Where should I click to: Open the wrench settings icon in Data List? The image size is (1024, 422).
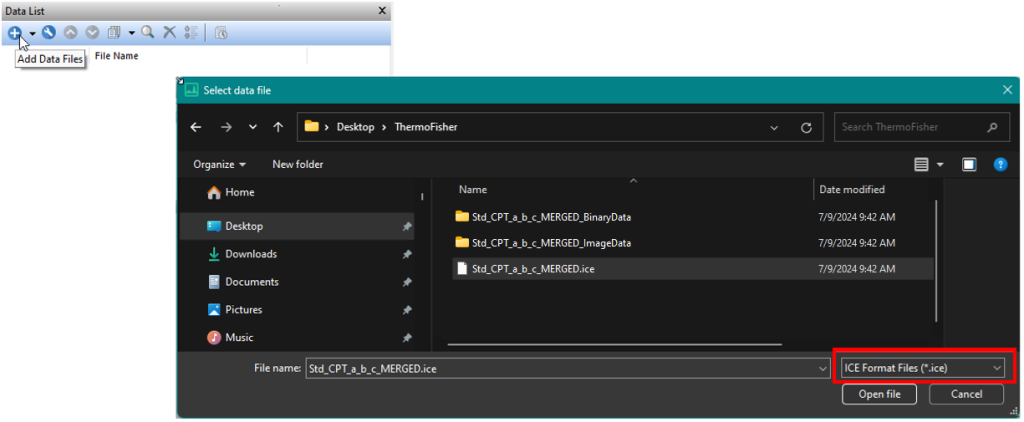tap(49, 33)
